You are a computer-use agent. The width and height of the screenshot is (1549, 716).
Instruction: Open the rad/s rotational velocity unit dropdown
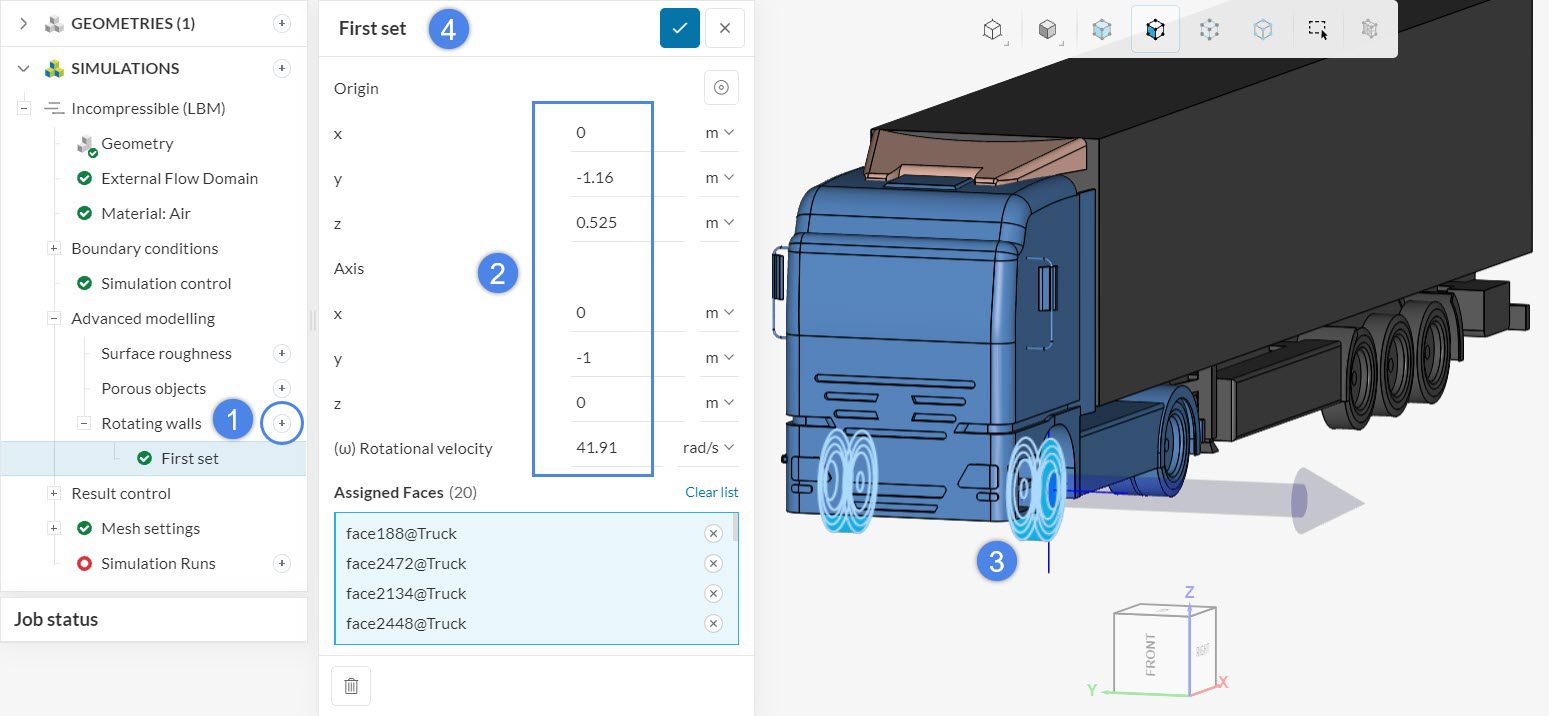pos(708,448)
